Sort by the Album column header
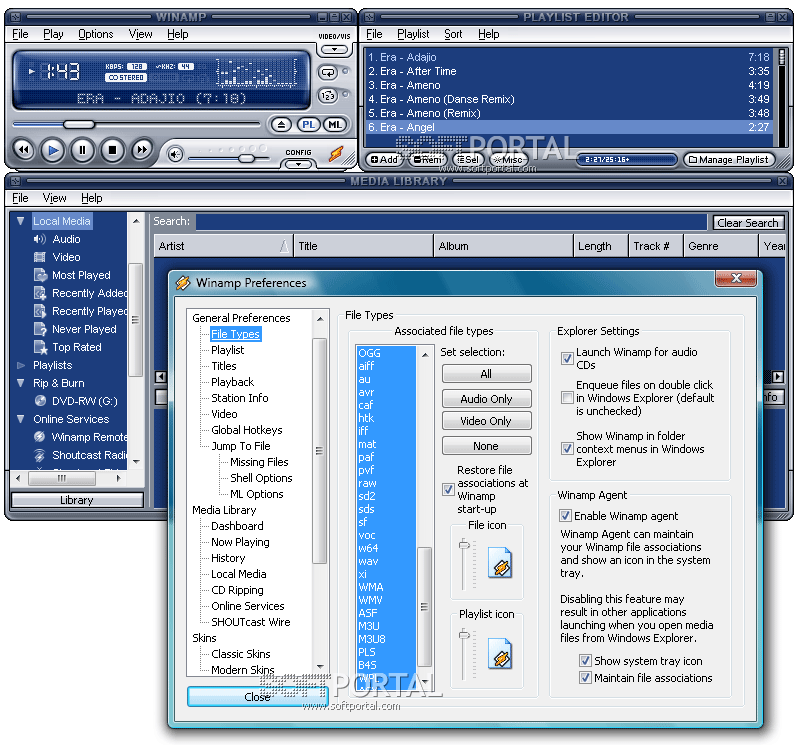Viewport: 797px width, 745px height. coord(504,246)
